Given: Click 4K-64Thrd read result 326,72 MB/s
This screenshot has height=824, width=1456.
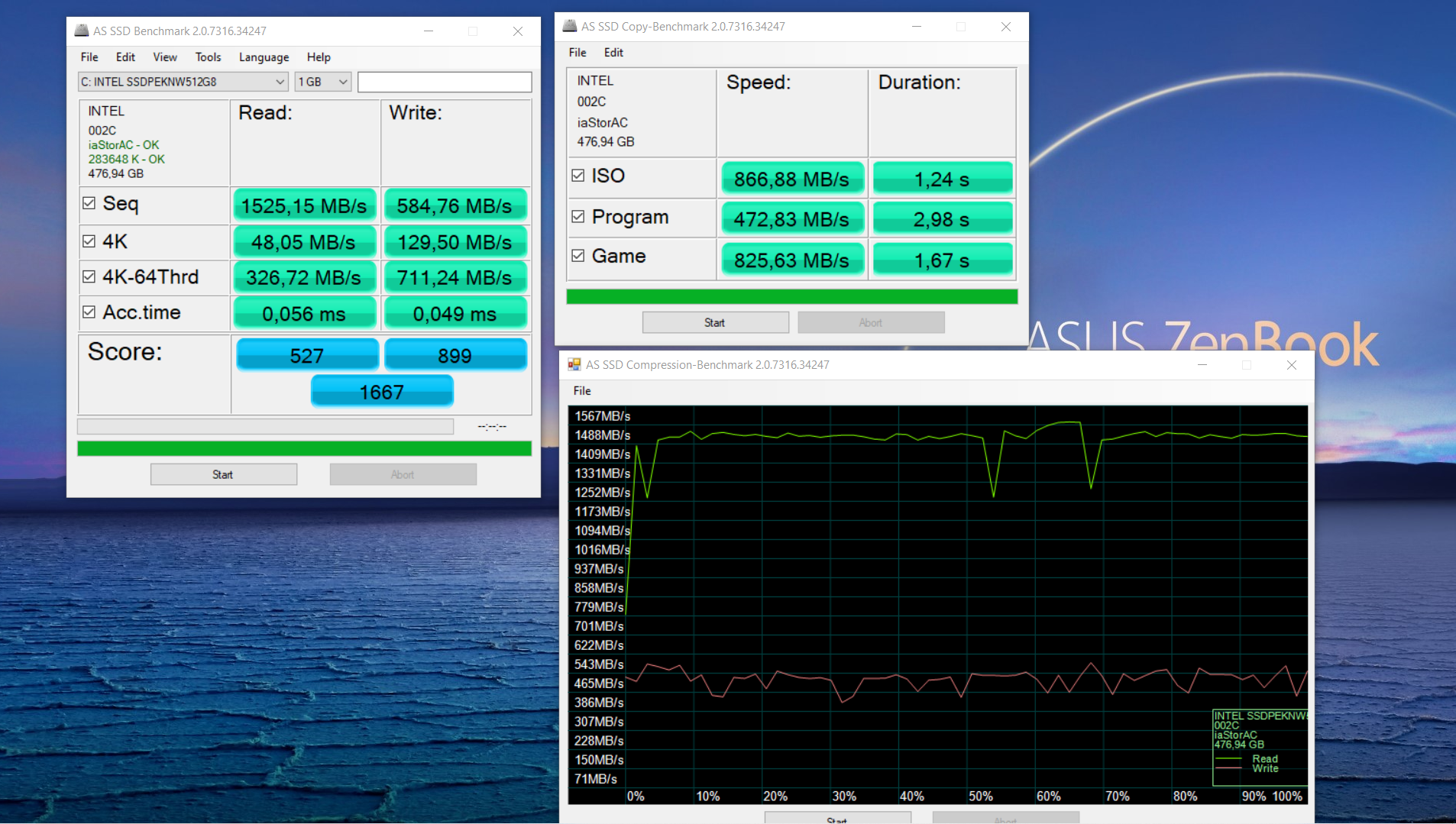Looking at the screenshot, I should point(304,277).
